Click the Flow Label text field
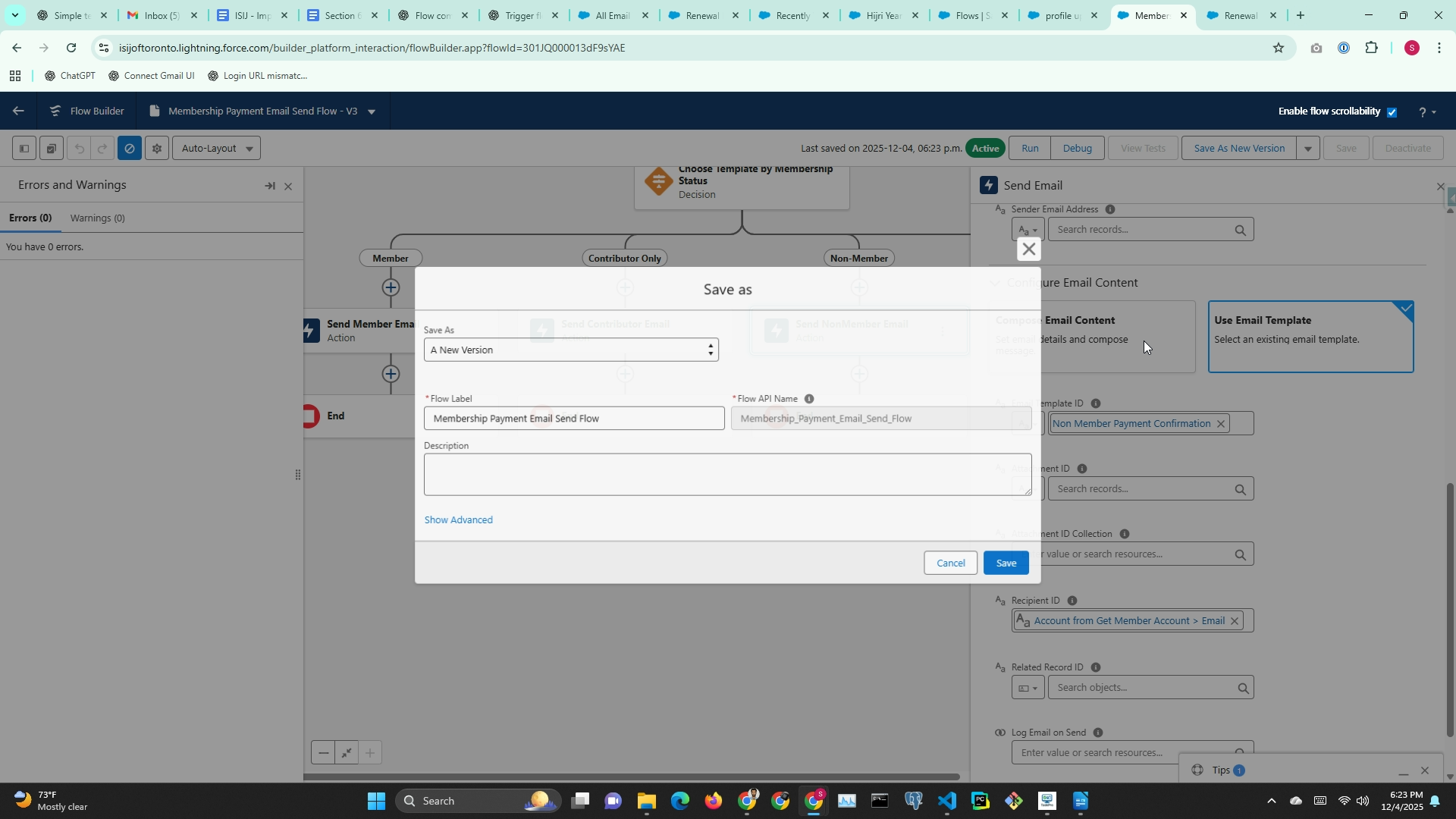Image resolution: width=1456 pixels, height=819 pixels. pos(573,419)
